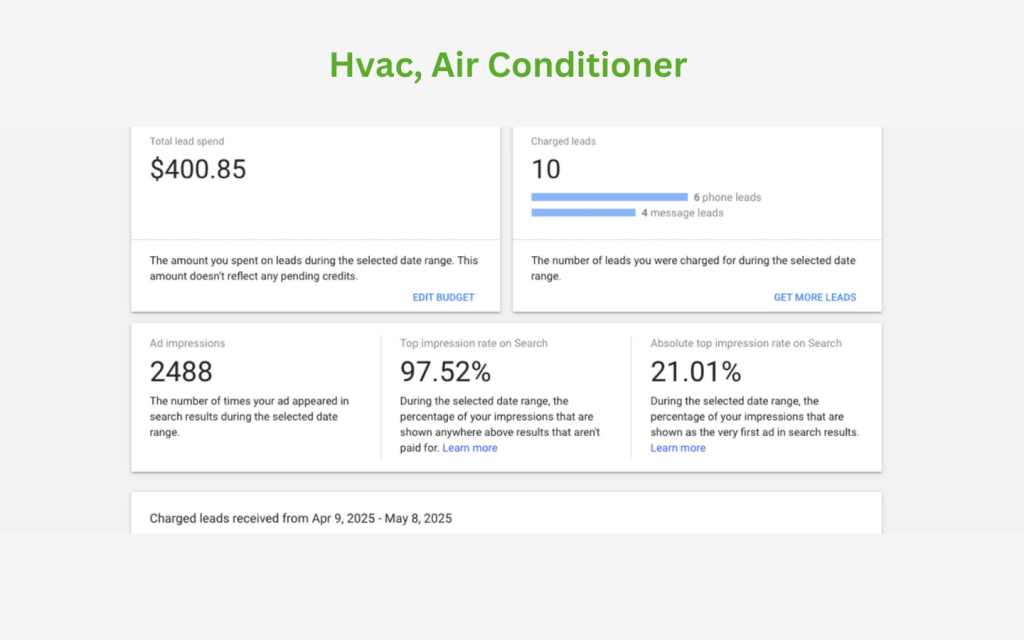
Task: Select the 2488 ad impressions figure
Action: [x=181, y=372]
